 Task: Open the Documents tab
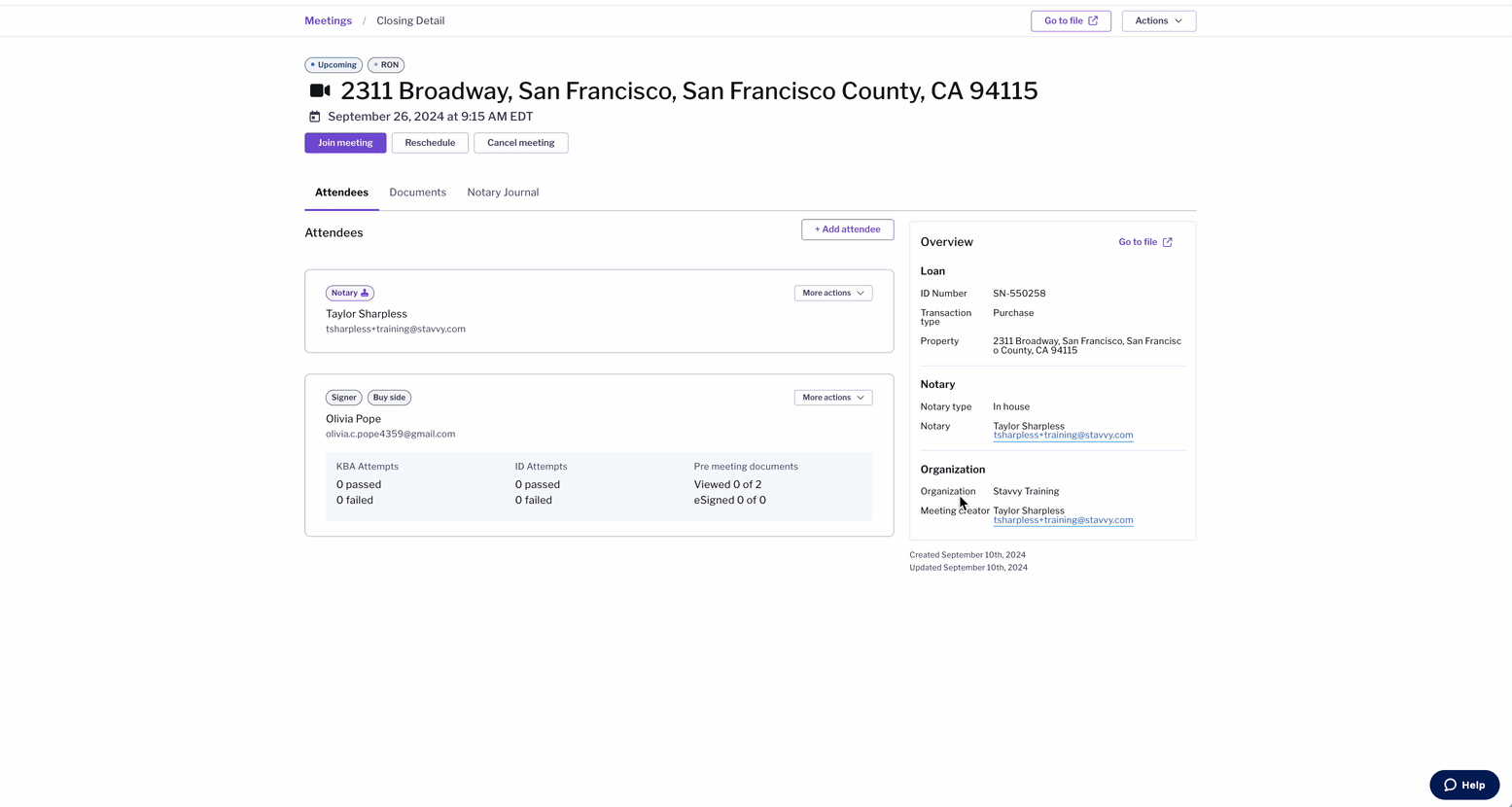[417, 193]
